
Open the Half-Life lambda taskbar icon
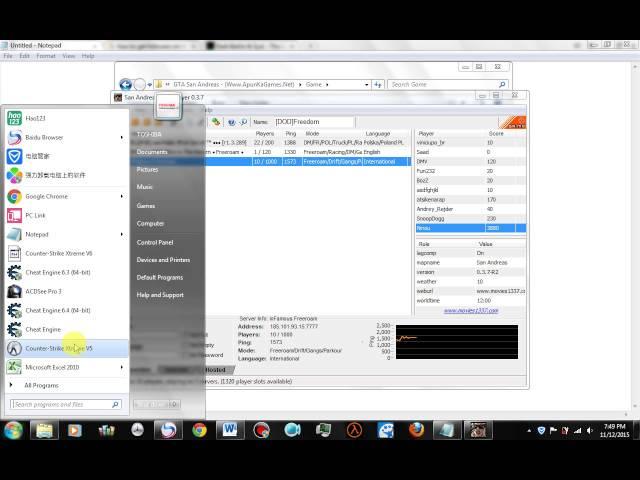354,430
